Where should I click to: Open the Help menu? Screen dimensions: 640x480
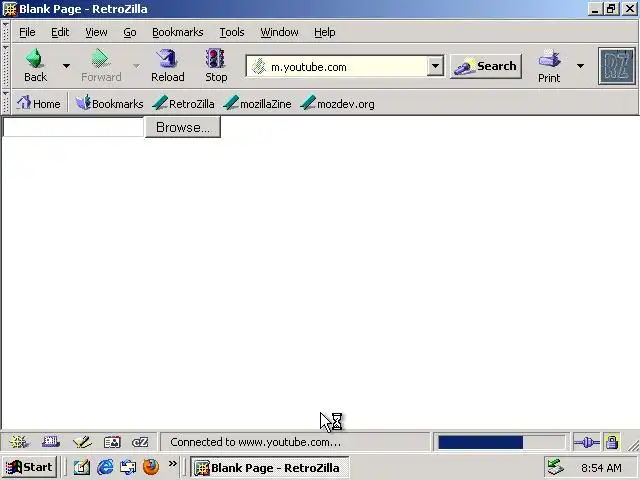(x=324, y=32)
